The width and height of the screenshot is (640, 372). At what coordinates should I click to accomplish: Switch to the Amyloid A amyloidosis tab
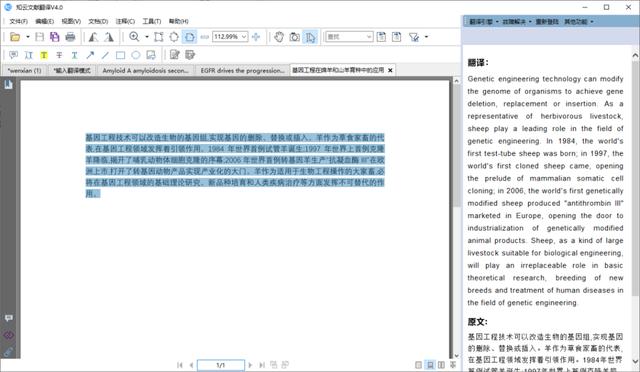(x=146, y=70)
